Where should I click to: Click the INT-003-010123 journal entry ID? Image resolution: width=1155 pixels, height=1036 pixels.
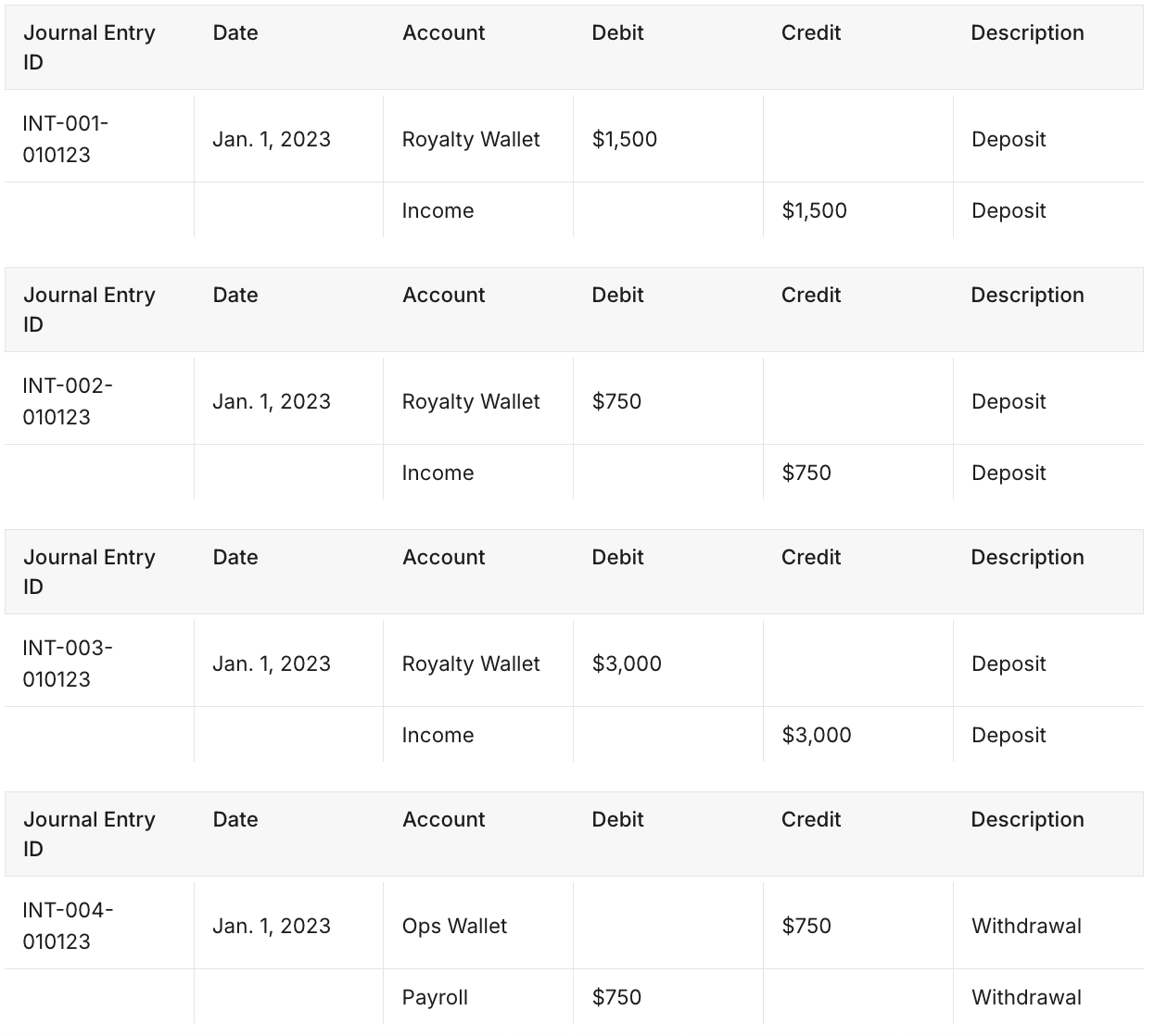67,663
